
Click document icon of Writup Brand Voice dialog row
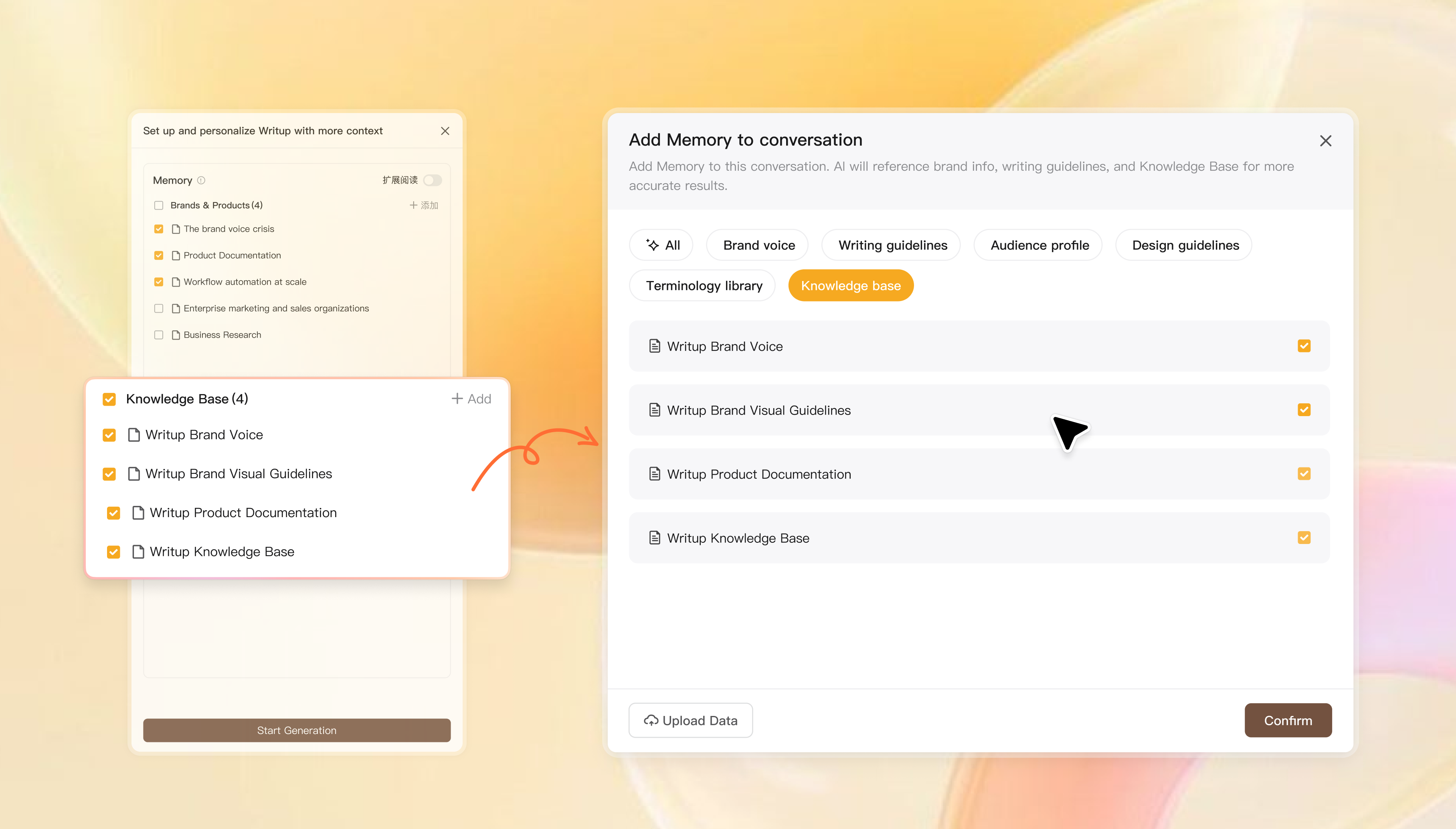[x=655, y=346]
